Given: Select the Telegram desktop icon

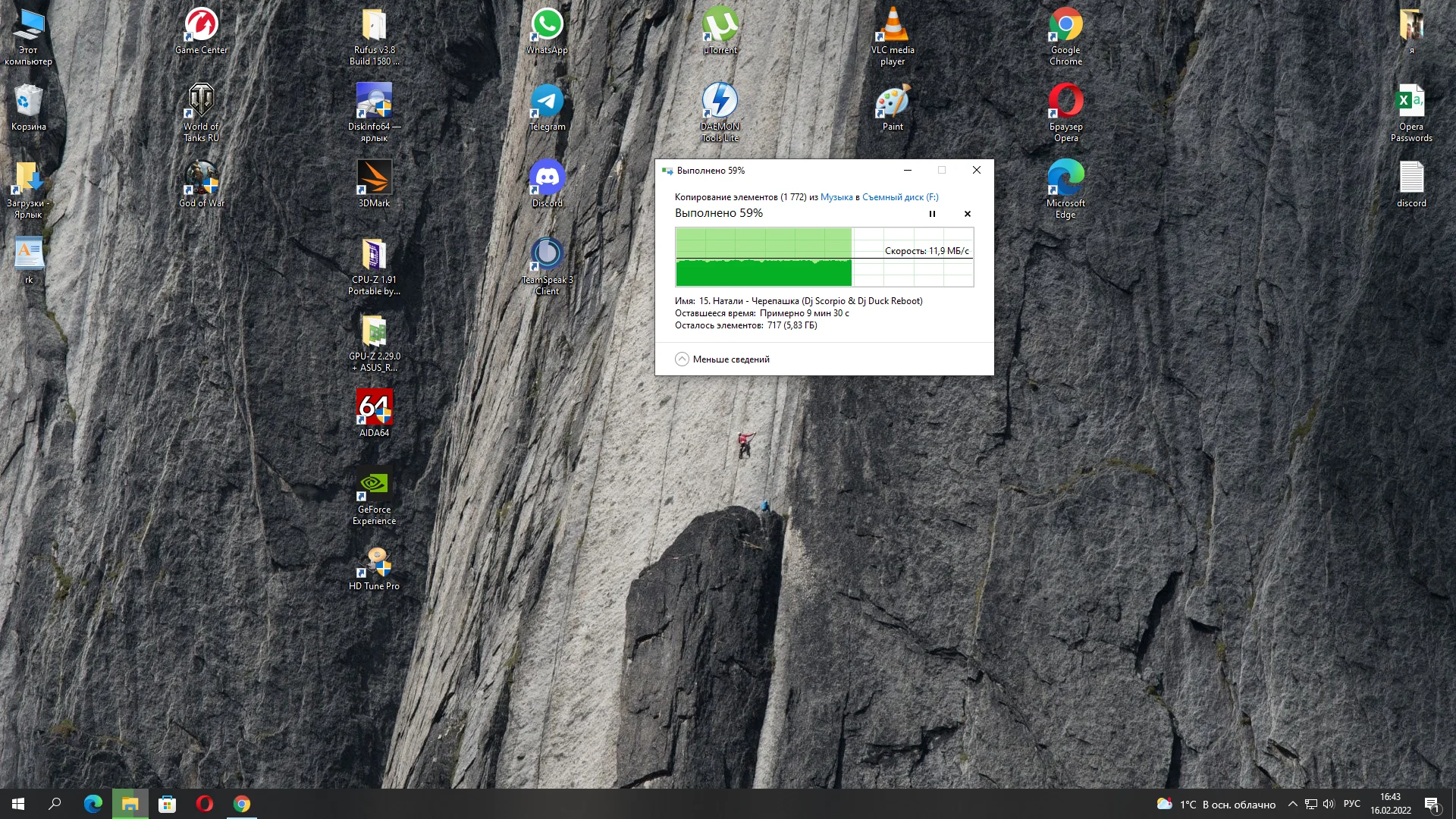Looking at the screenshot, I should [x=547, y=106].
